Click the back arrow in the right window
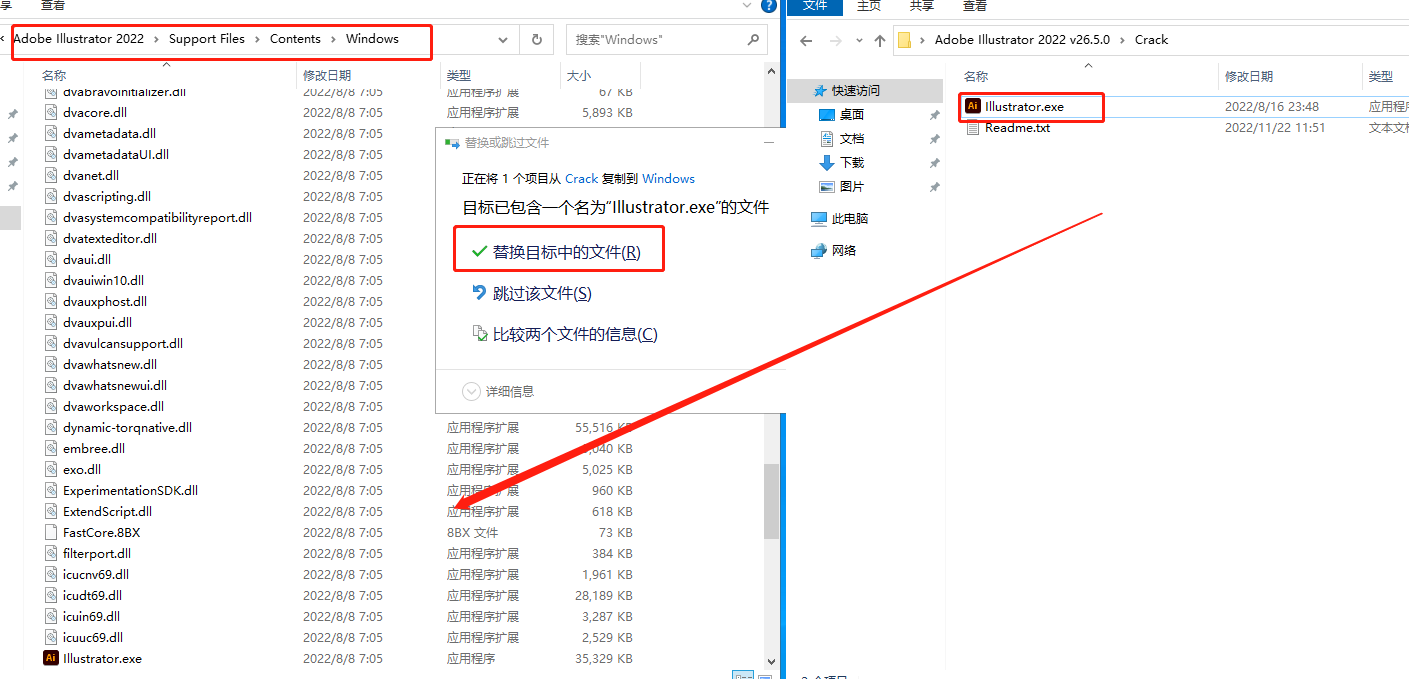This screenshot has width=1409, height=679. 807,41
